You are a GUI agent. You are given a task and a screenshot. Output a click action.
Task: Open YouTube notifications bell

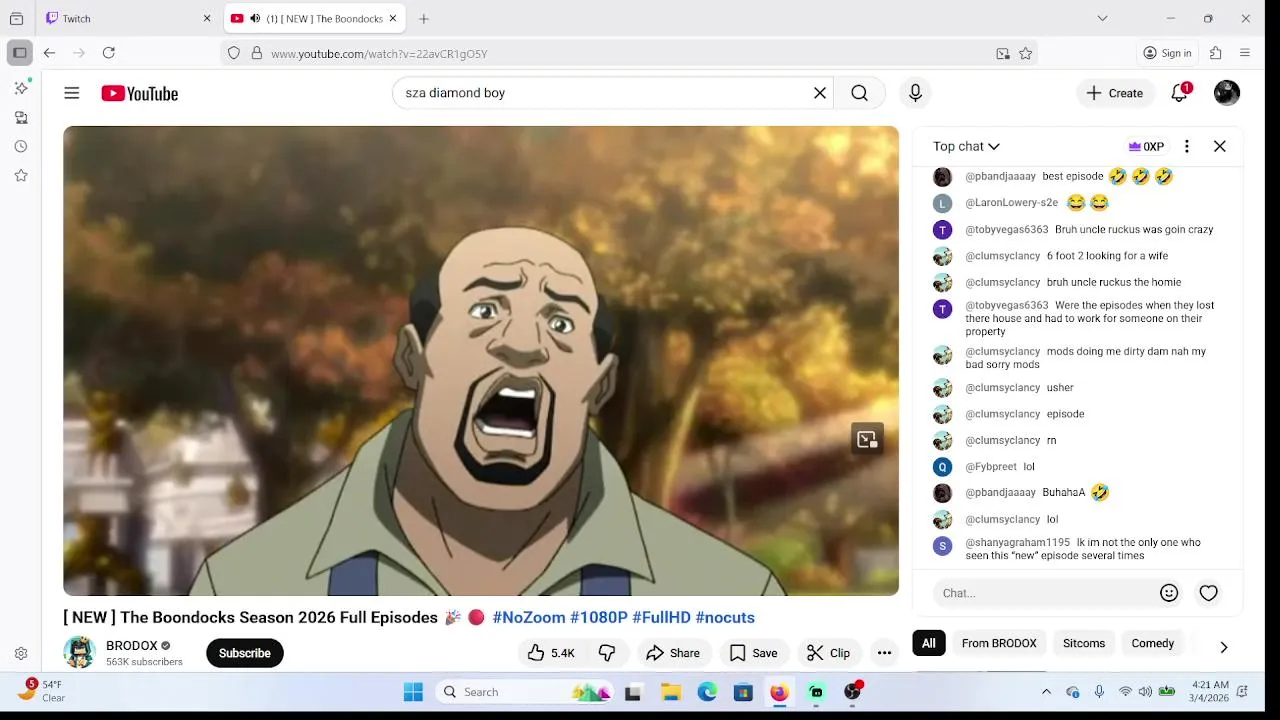[x=1180, y=93]
